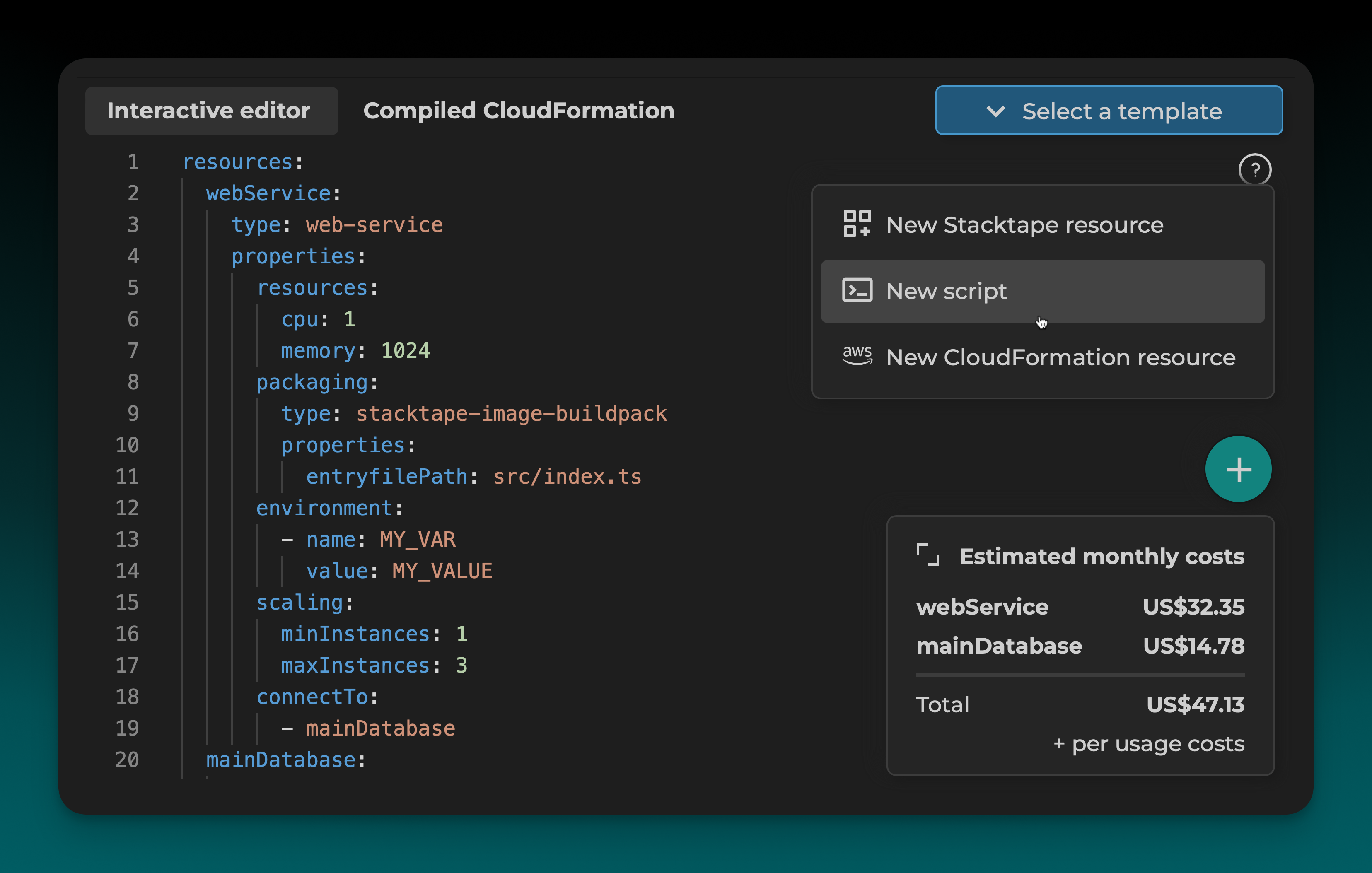Click line number 10 in gutter
The image size is (1372, 873).
point(127,445)
